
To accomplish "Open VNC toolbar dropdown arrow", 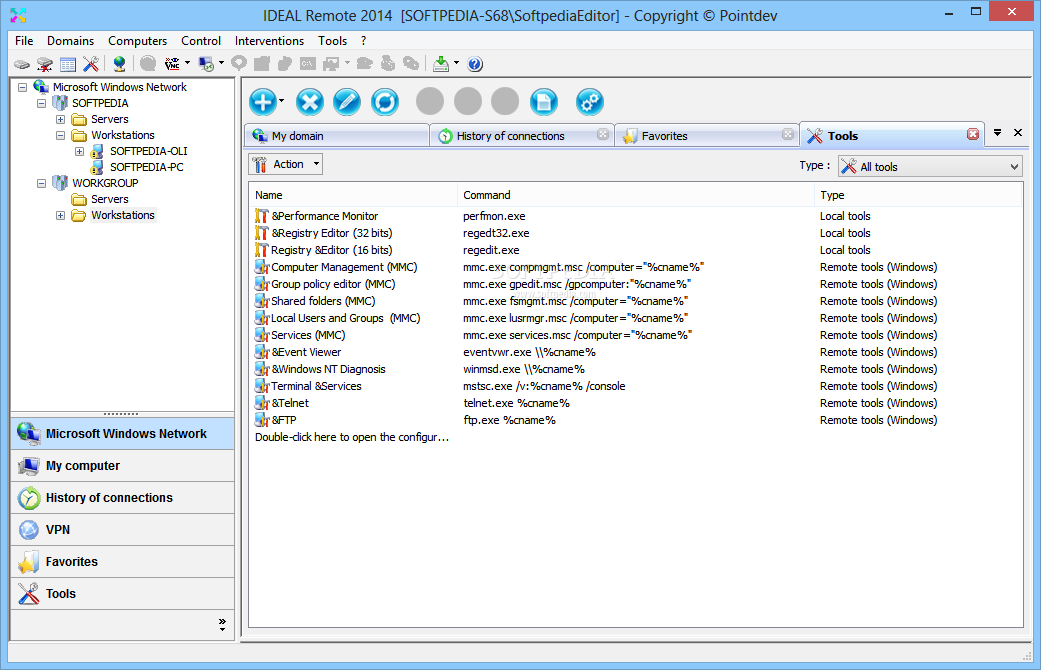I will (188, 64).
